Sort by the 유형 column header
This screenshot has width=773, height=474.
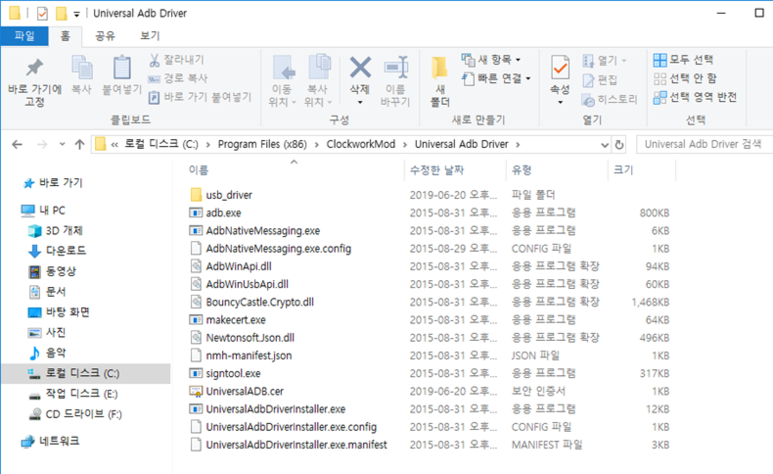click(522, 170)
